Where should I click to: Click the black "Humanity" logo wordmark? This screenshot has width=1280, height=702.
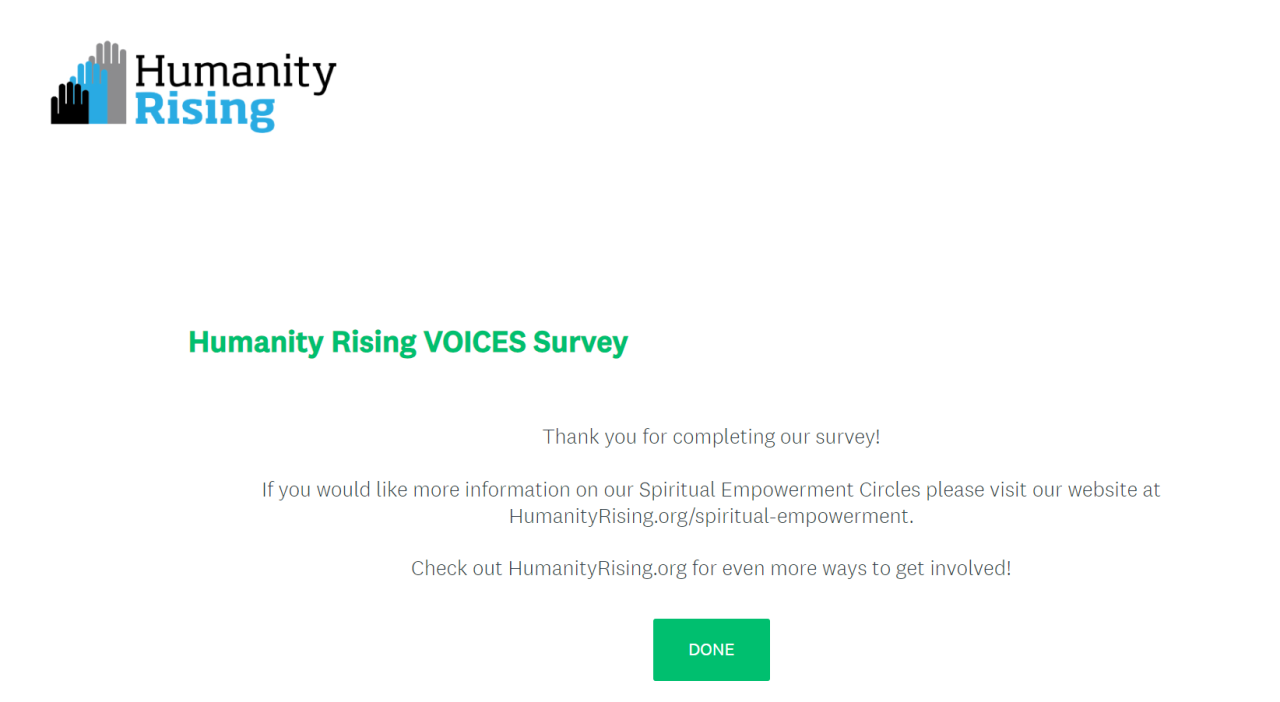(x=235, y=73)
